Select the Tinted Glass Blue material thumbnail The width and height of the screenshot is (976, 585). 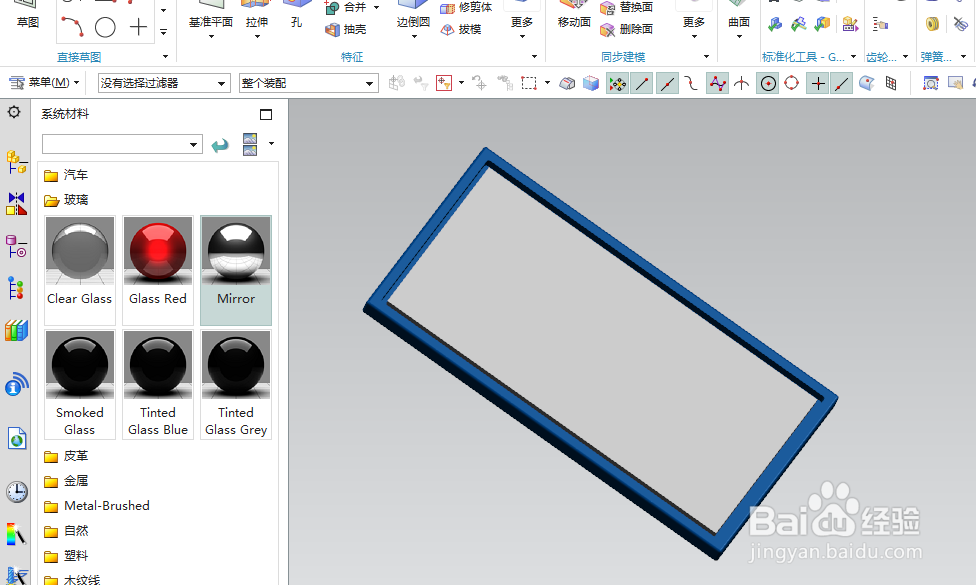click(157, 385)
